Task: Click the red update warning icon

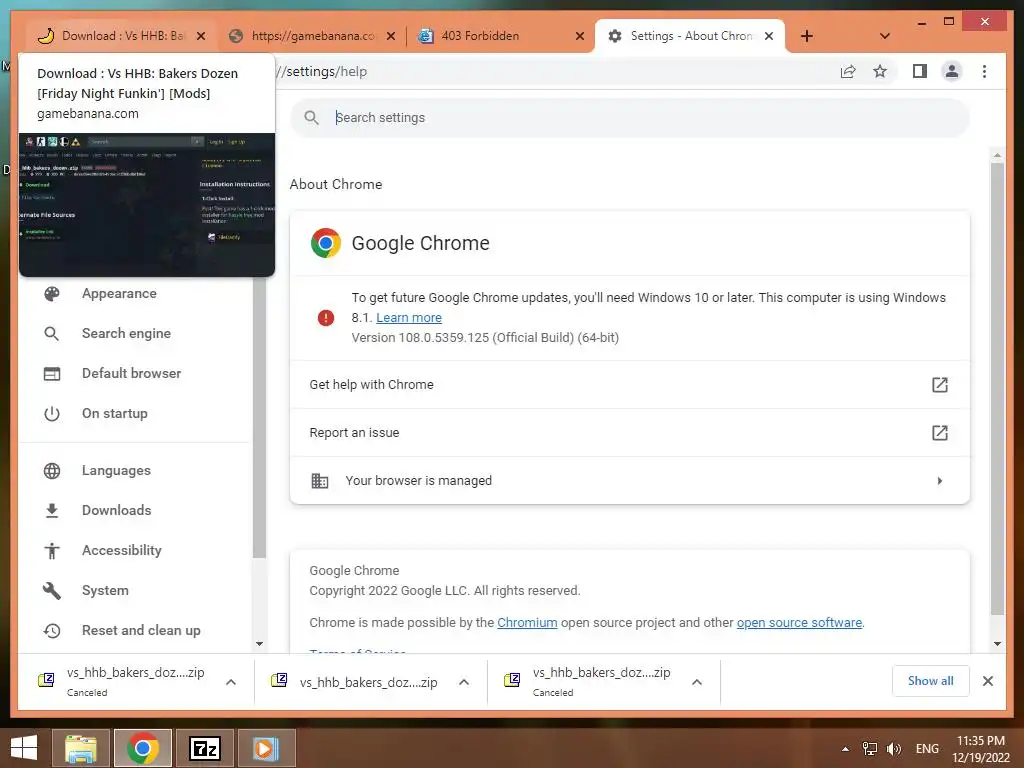Action: click(x=325, y=317)
